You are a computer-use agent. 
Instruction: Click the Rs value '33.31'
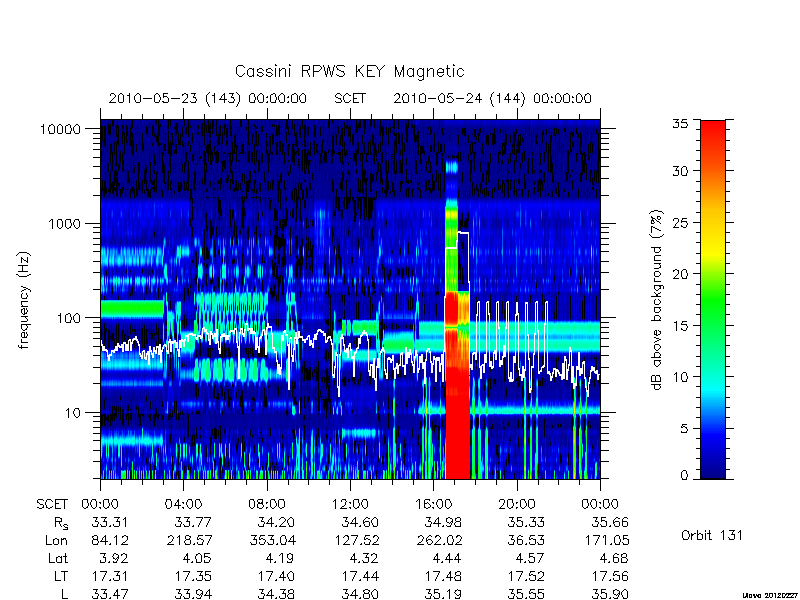(x=110, y=522)
